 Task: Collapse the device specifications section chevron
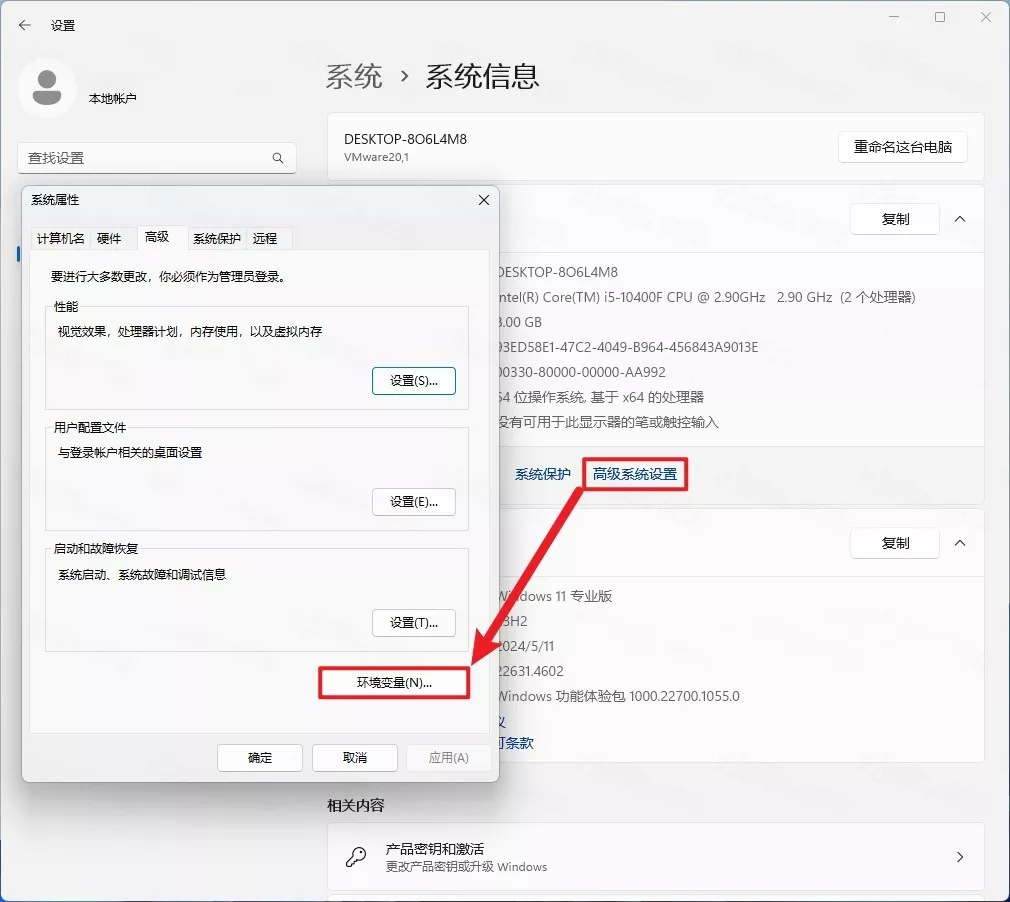(960, 219)
